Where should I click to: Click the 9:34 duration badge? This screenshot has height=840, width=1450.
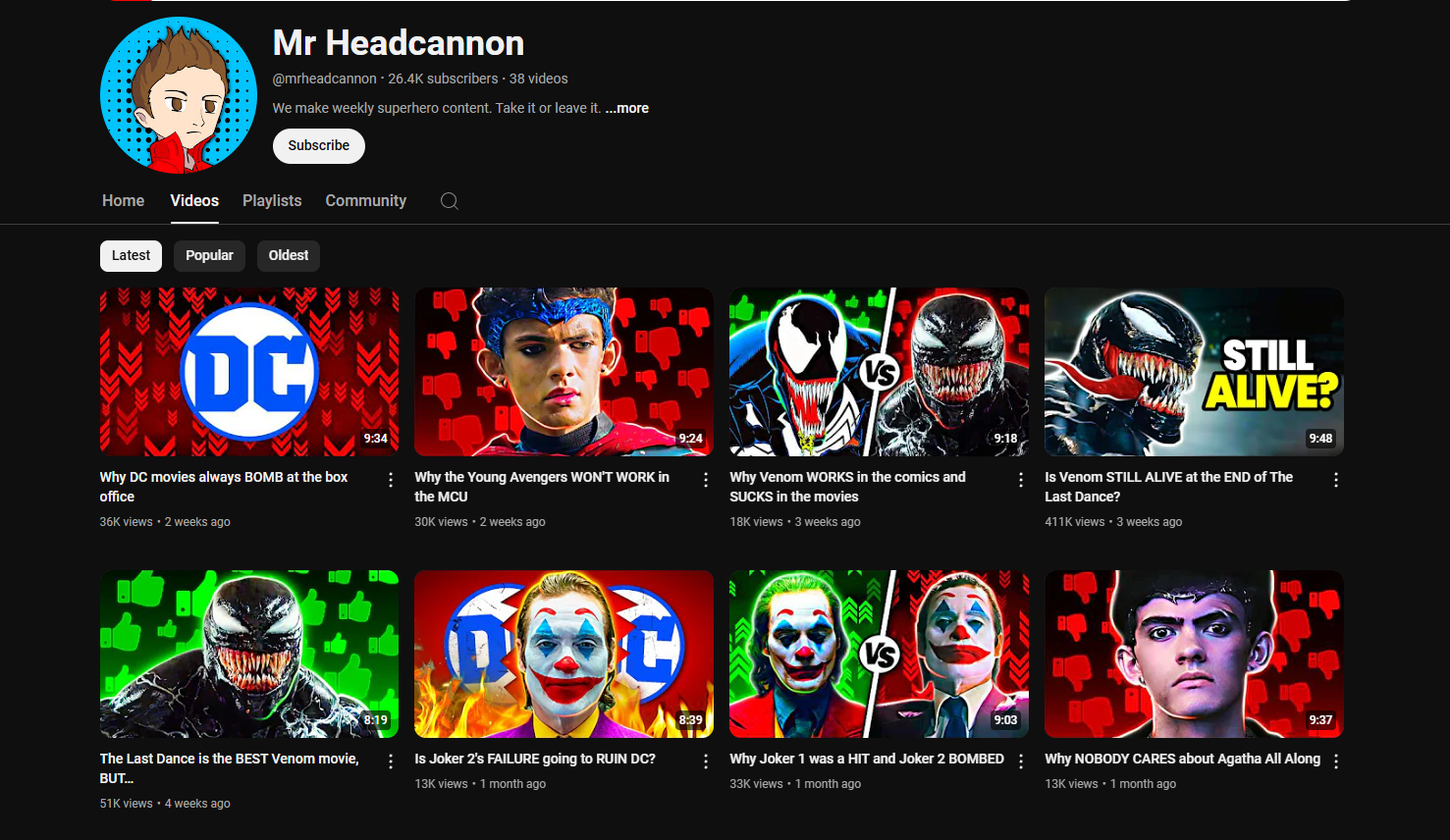[x=375, y=439]
